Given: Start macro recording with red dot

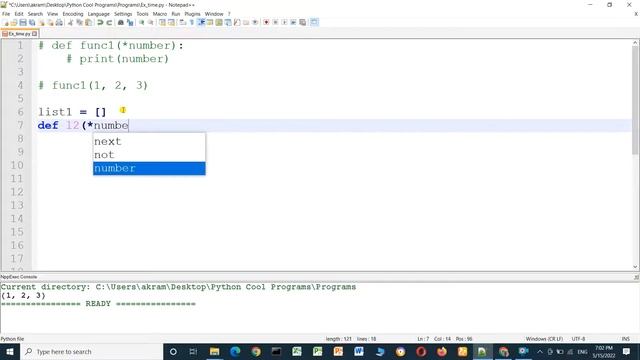Looking at the screenshot, I should pyautogui.click(x=266, y=22).
